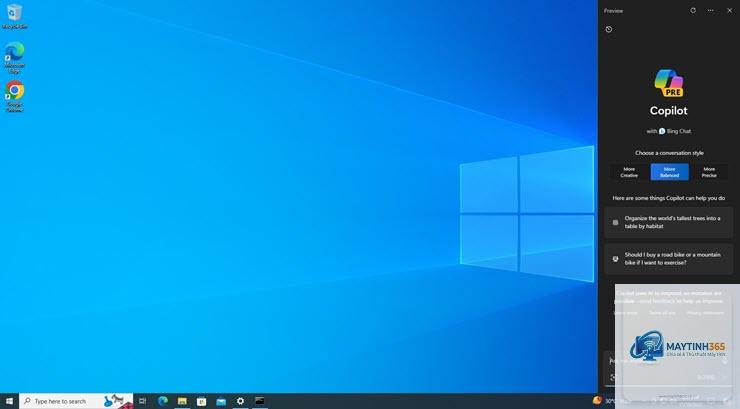This screenshot has height=409, width=740.
Task: Click the Choose a conversation style label
Action: pos(669,153)
